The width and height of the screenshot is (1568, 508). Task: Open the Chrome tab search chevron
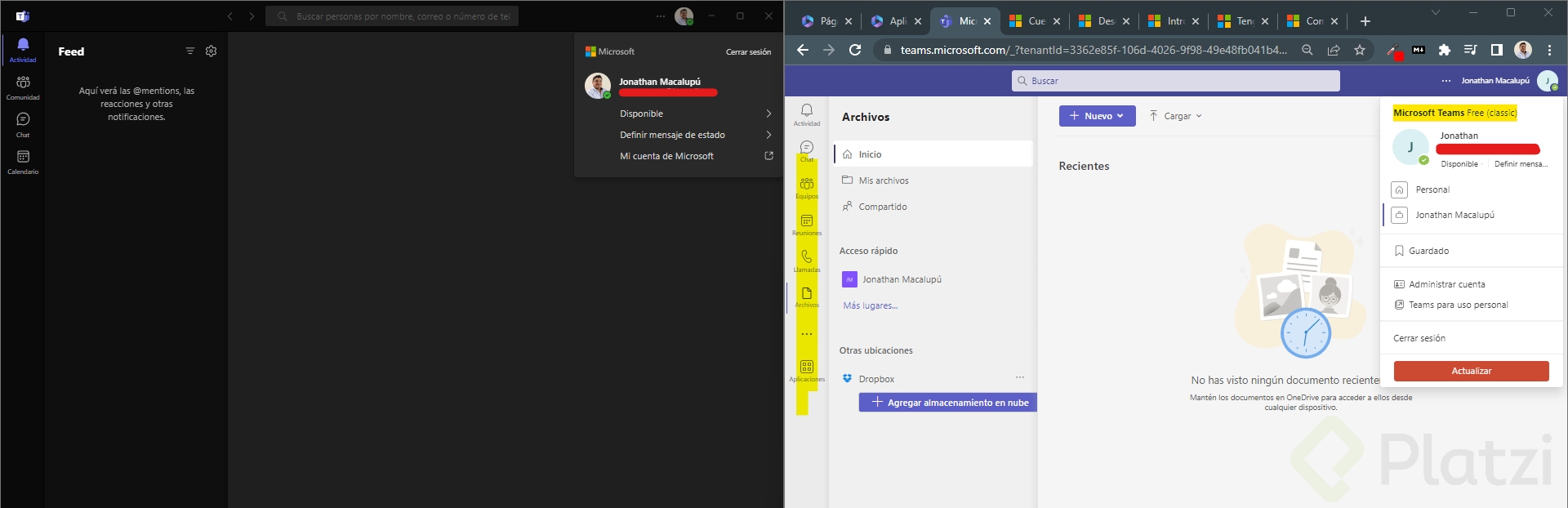point(1436,12)
